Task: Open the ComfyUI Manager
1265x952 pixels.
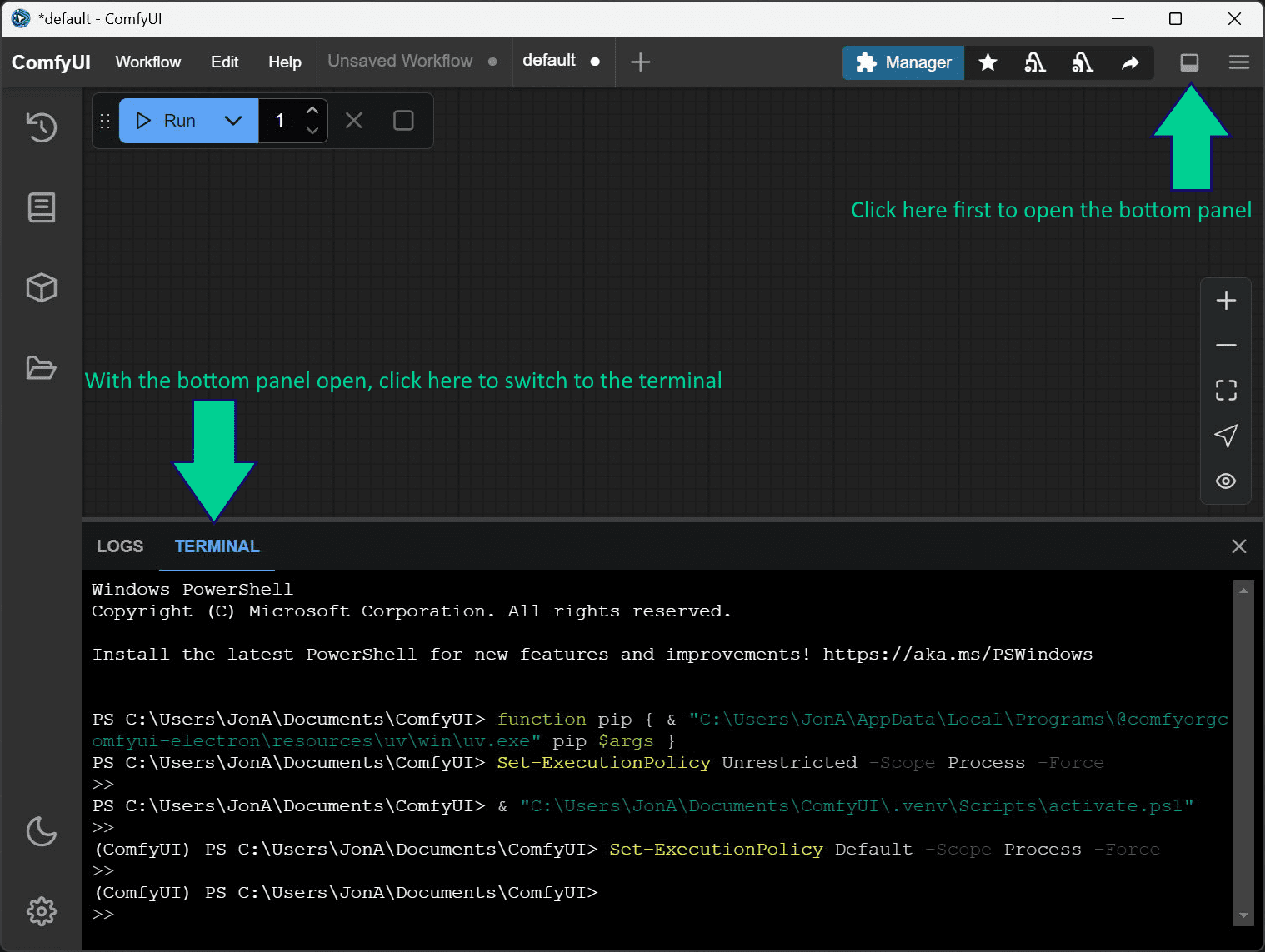Action: [x=902, y=62]
